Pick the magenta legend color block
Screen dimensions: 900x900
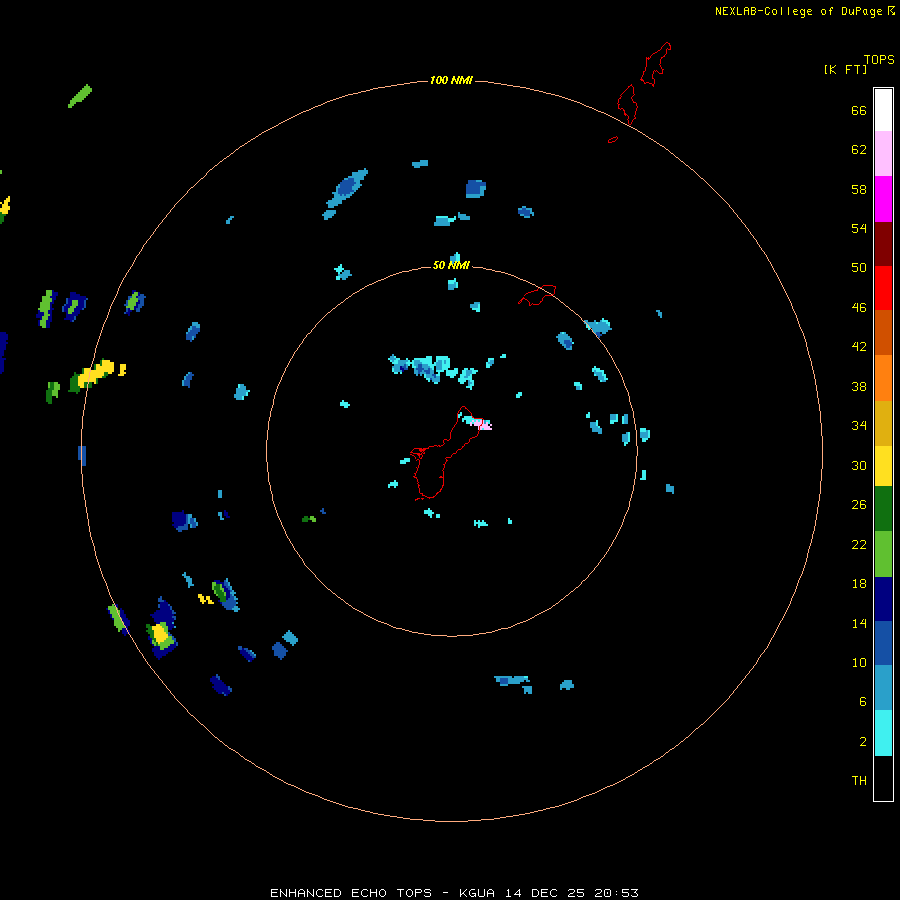click(883, 199)
